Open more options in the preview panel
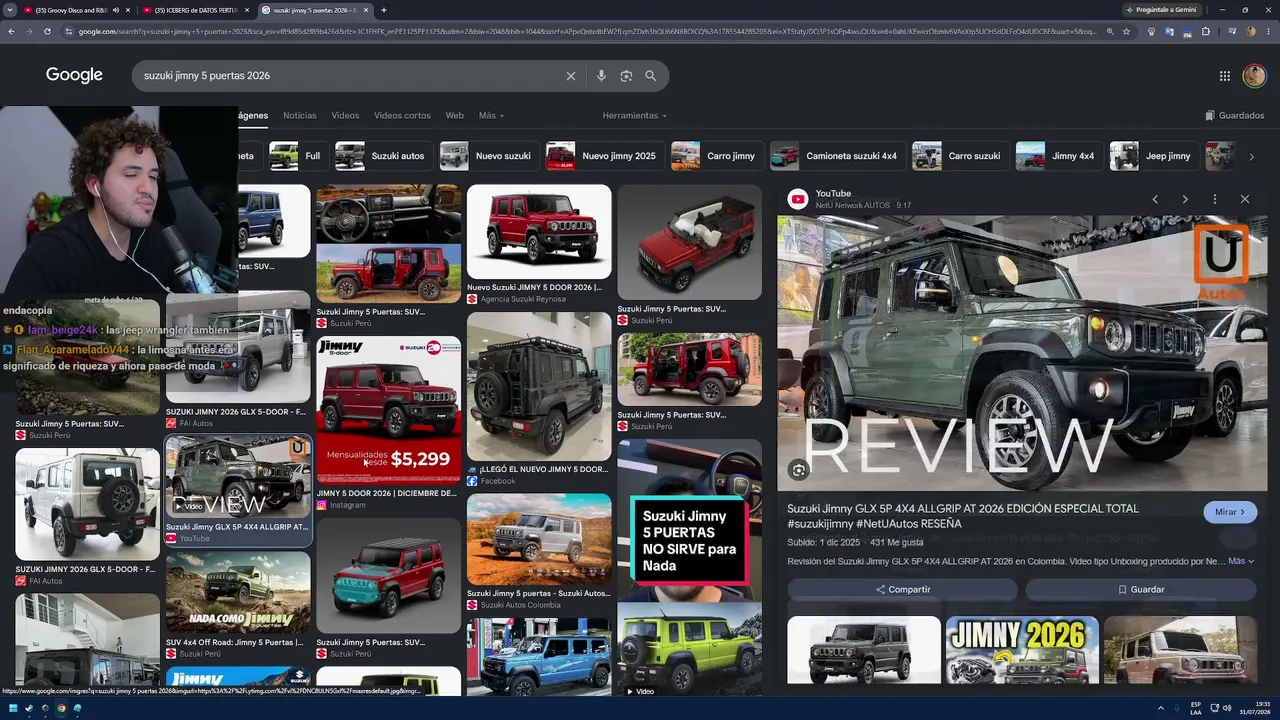The width and height of the screenshot is (1280, 720). point(1215,199)
